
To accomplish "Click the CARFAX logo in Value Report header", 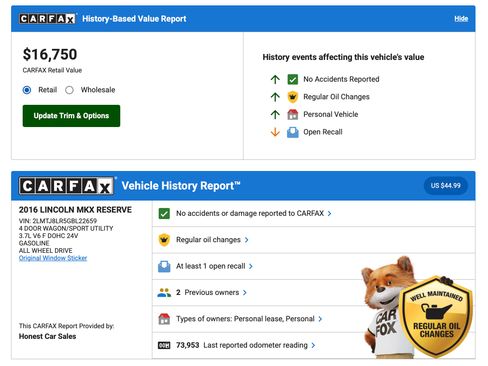I will (47, 19).
